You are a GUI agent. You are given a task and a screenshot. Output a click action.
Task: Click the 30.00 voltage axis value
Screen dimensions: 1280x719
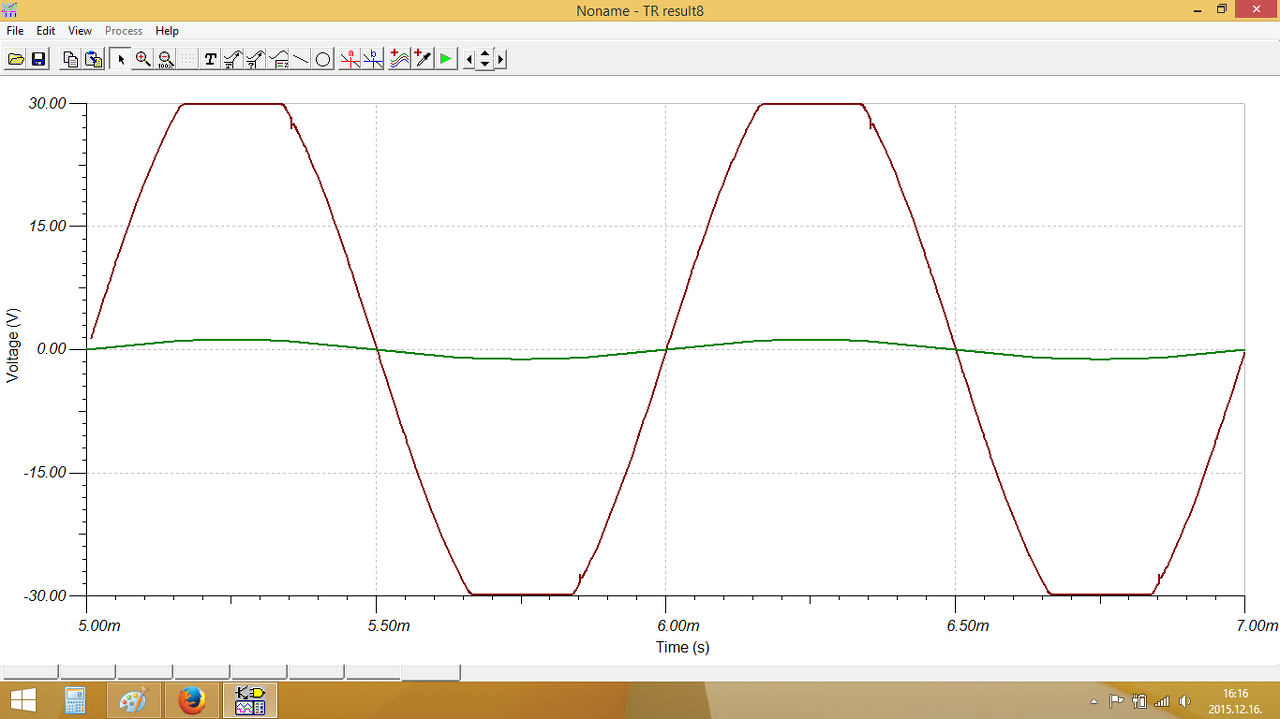(47, 103)
